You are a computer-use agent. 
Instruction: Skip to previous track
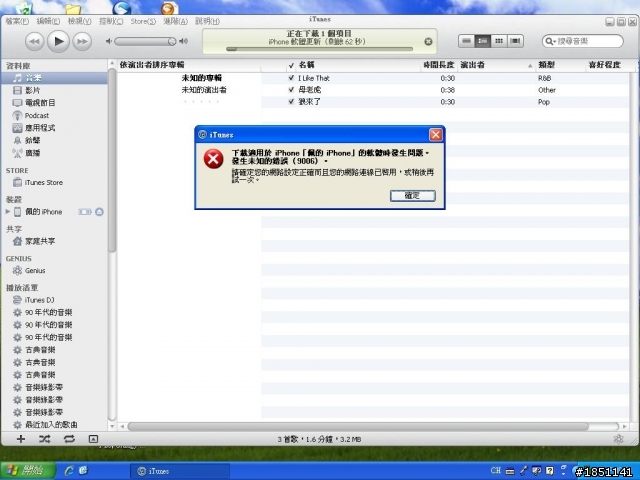(34, 41)
